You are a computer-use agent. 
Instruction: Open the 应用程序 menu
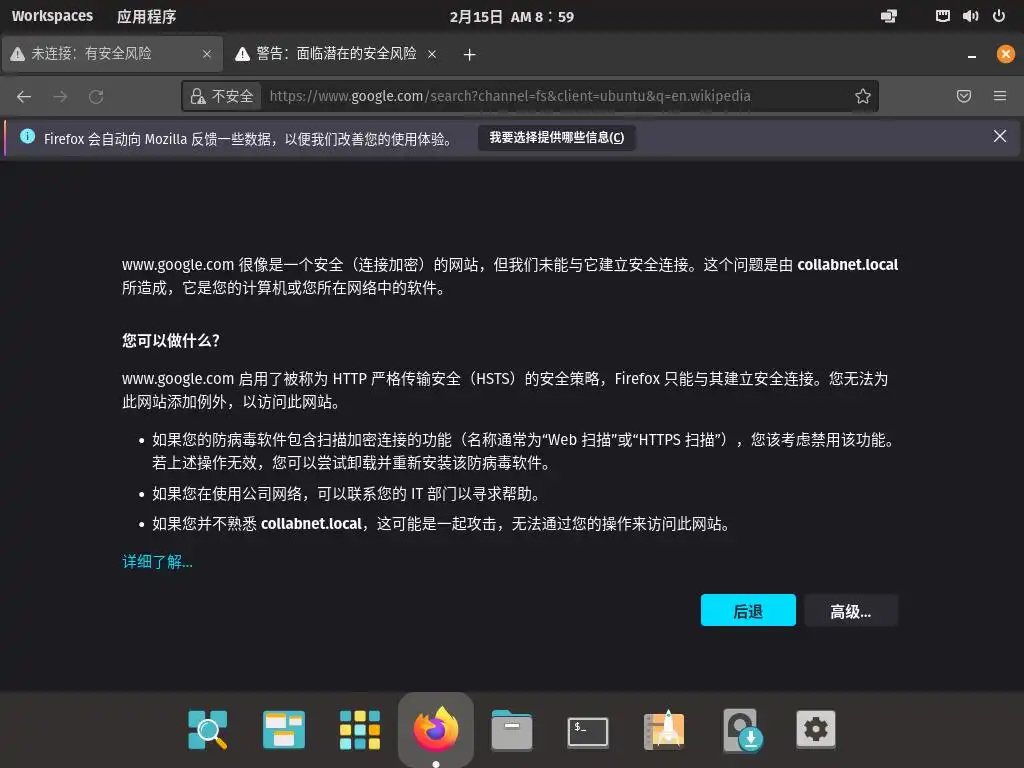146,16
